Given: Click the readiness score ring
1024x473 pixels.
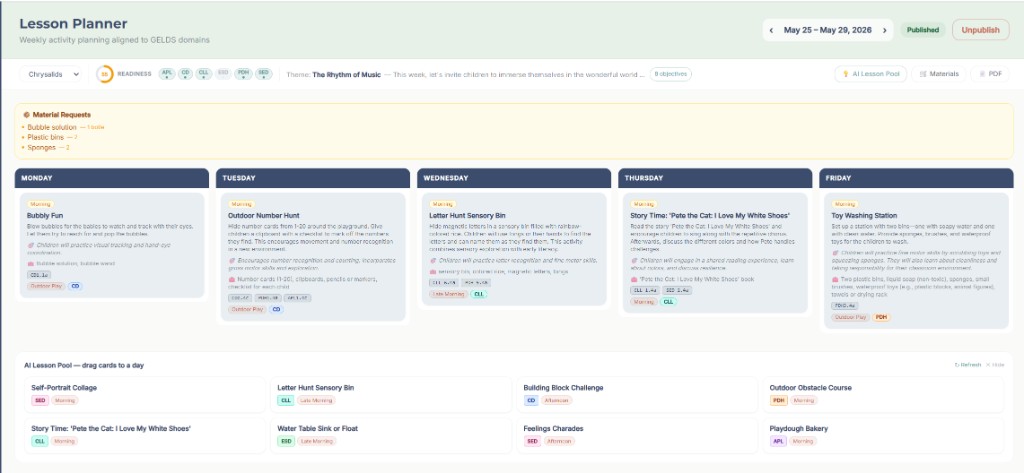Looking at the screenshot, I should [x=104, y=74].
